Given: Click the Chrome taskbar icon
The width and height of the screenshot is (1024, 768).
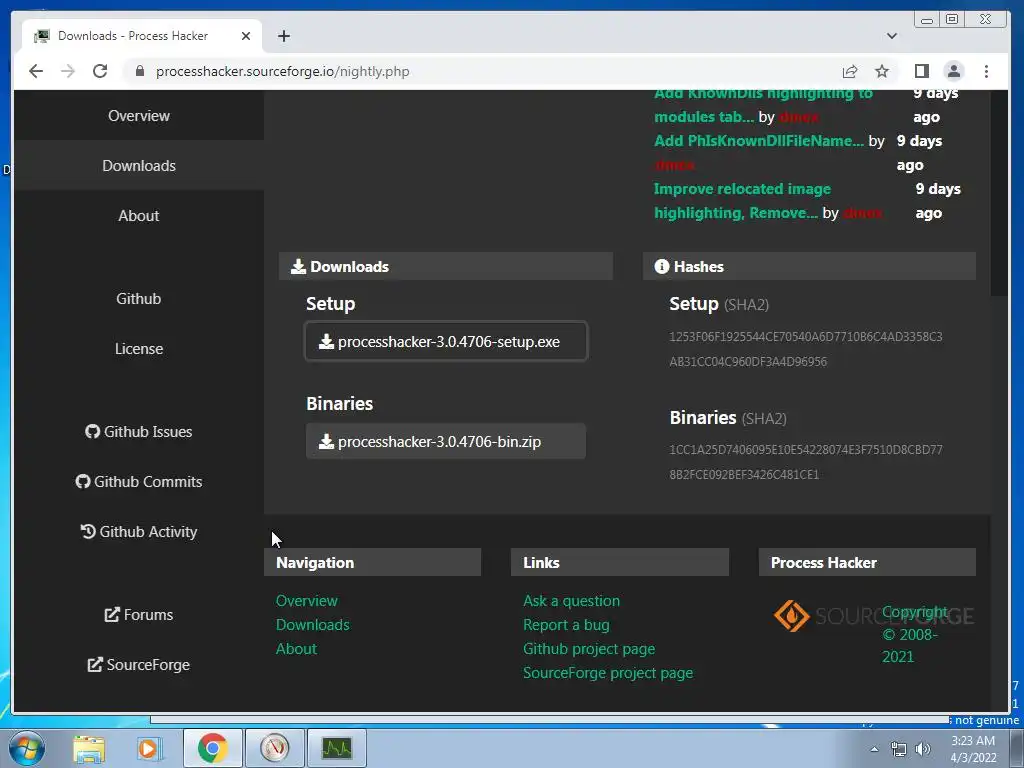Looking at the screenshot, I should (x=212, y=748).
